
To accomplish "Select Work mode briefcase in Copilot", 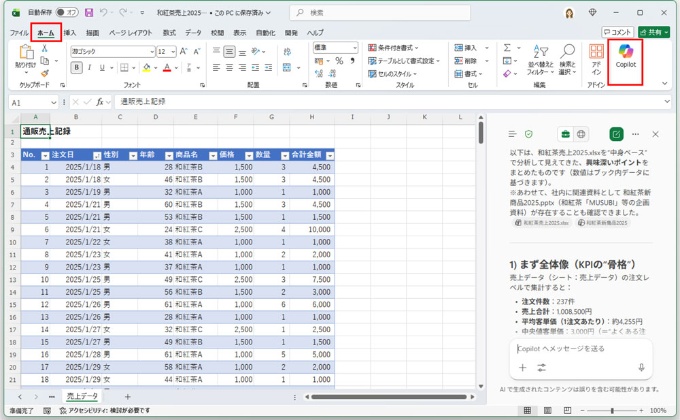I will click(566, 135).
